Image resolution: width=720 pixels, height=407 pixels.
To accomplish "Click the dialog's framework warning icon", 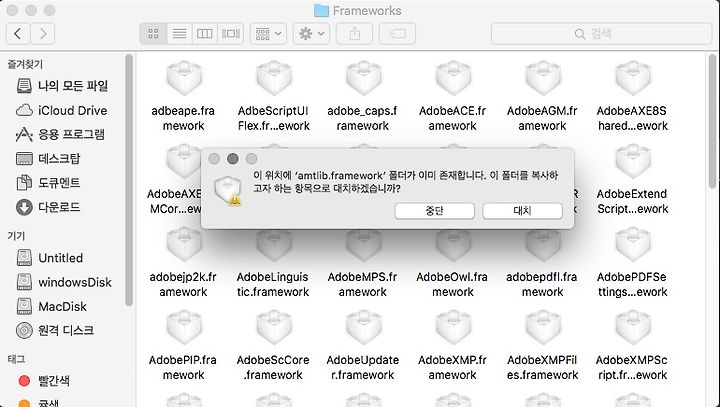I will point(228,192).
